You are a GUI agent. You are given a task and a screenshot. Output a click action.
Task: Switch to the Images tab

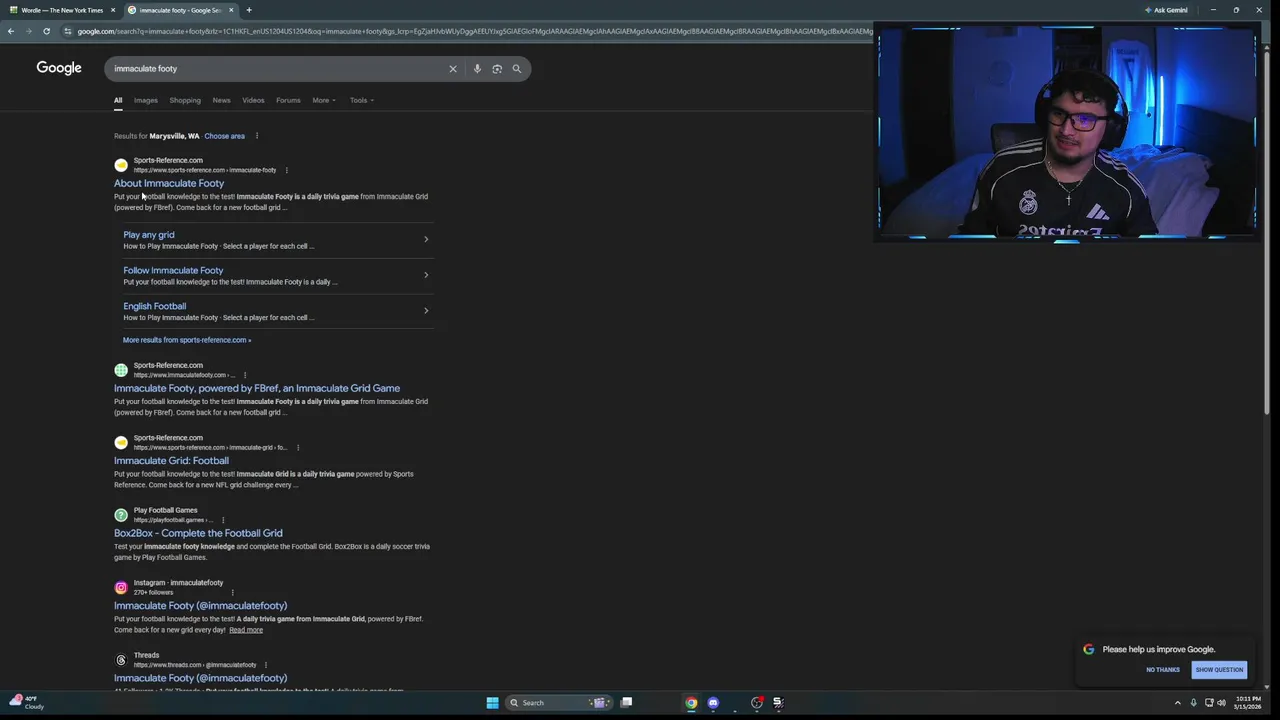point(146,100)
